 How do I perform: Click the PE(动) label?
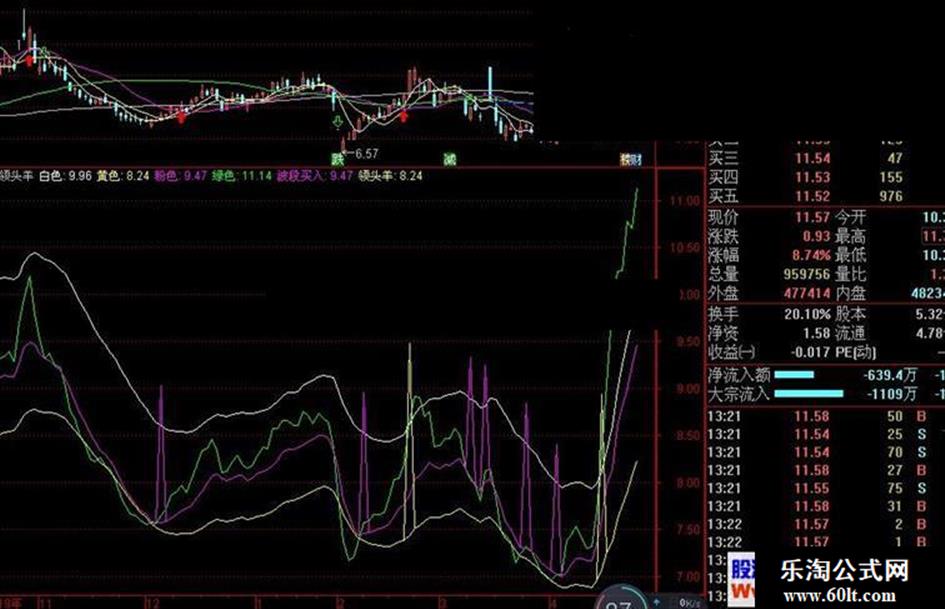(856, 352)
